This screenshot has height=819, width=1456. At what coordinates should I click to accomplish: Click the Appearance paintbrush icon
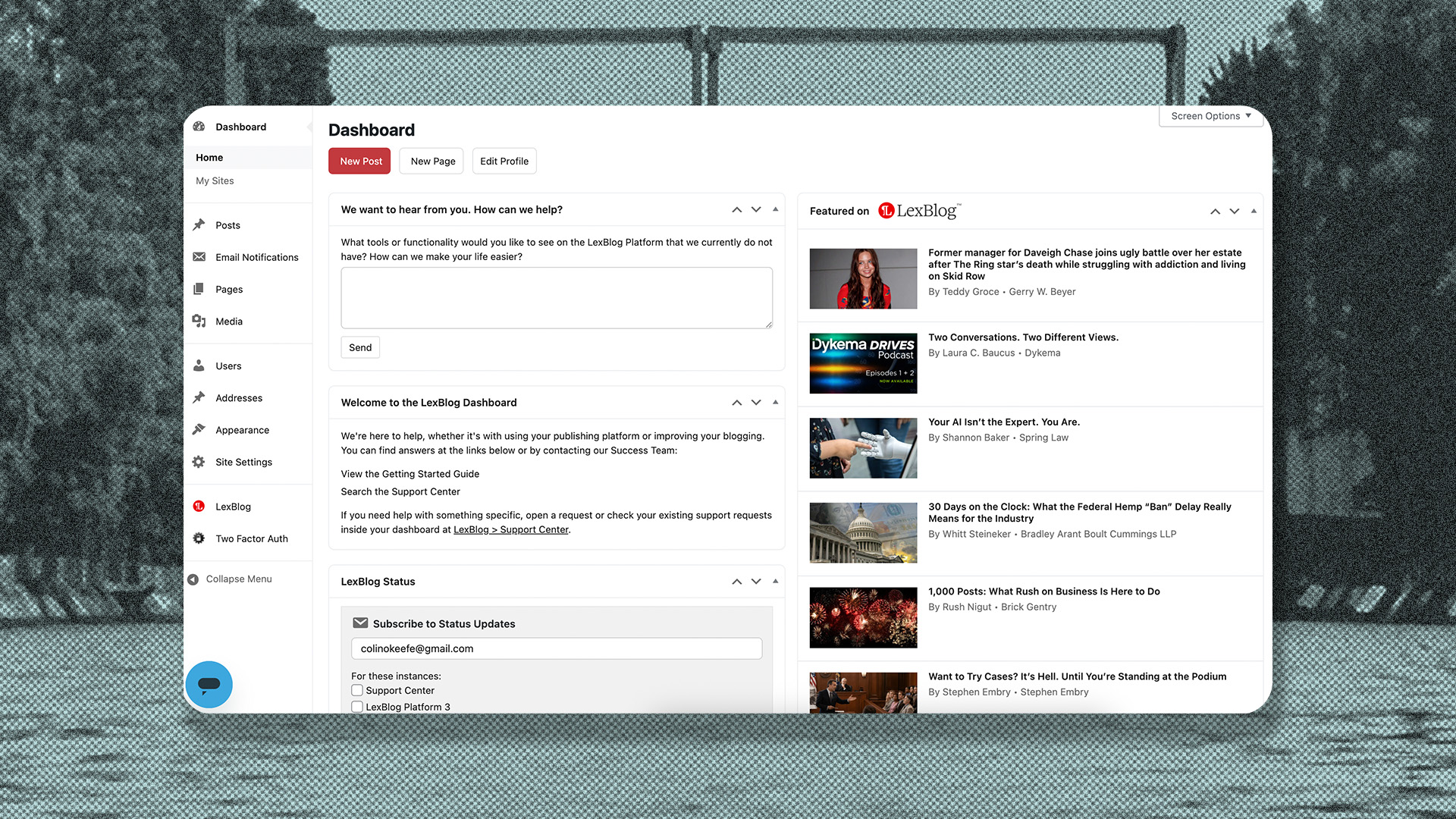pyautogui.click(x=199, y=429)
